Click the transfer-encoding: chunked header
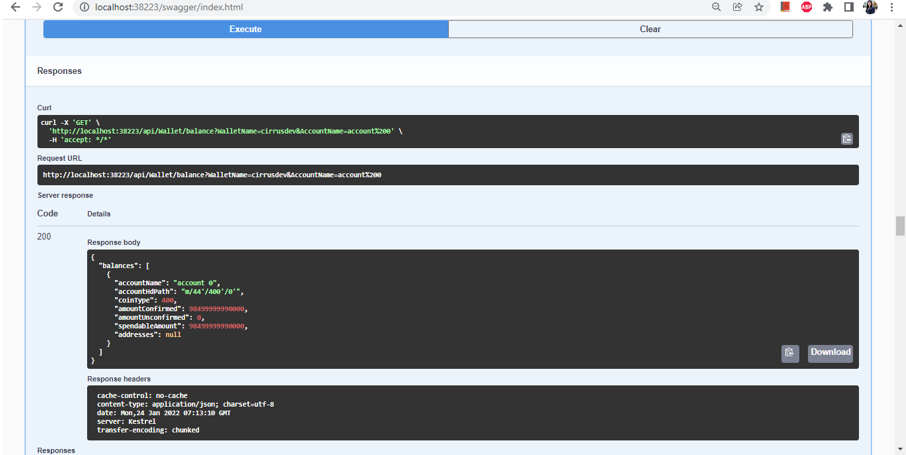906x455 pixels. pyautogui.click(x=148, y=430)
